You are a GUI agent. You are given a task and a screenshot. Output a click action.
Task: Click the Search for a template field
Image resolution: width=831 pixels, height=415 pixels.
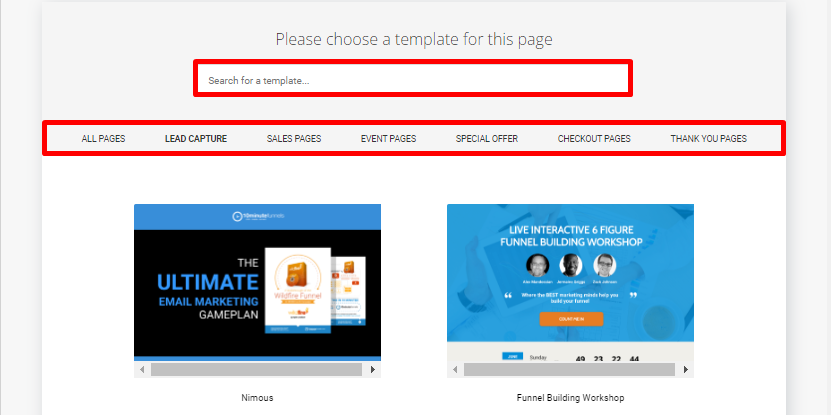pos(413,81)
